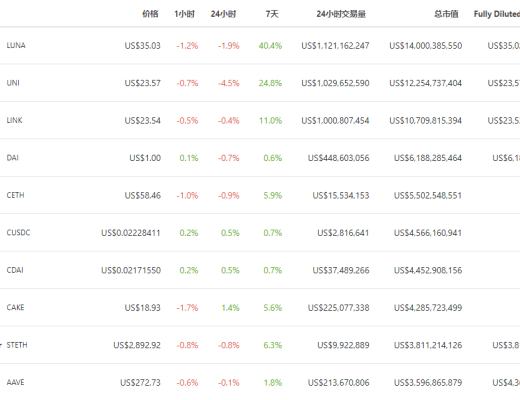
Task: Click CAKE market cap US$4,285,723,499
Action: pyautogui.click(x=428, y=308)
